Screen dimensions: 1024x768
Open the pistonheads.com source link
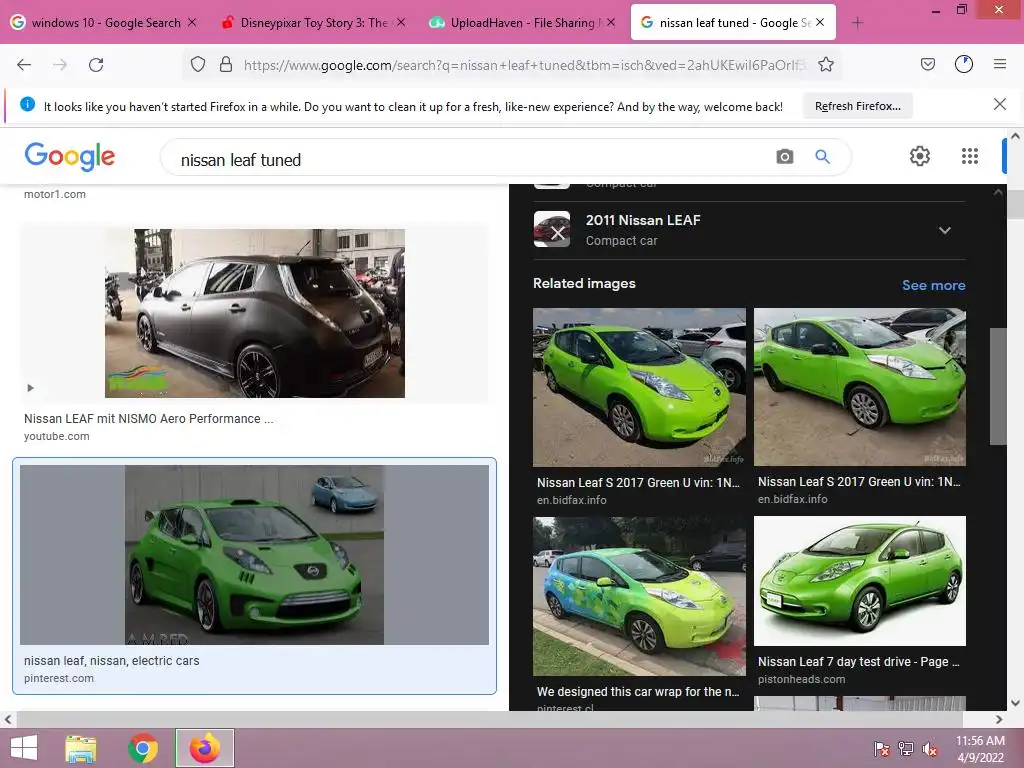tap(801, 679)
